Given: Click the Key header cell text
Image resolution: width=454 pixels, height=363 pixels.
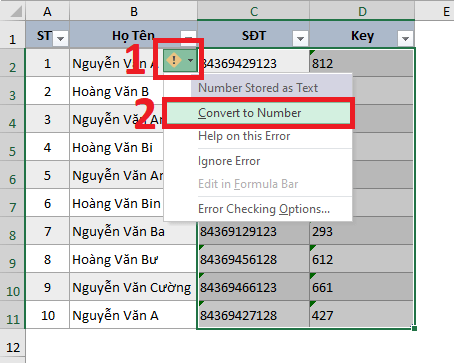Looking at the screenshot, I should [x=362, y=35].
